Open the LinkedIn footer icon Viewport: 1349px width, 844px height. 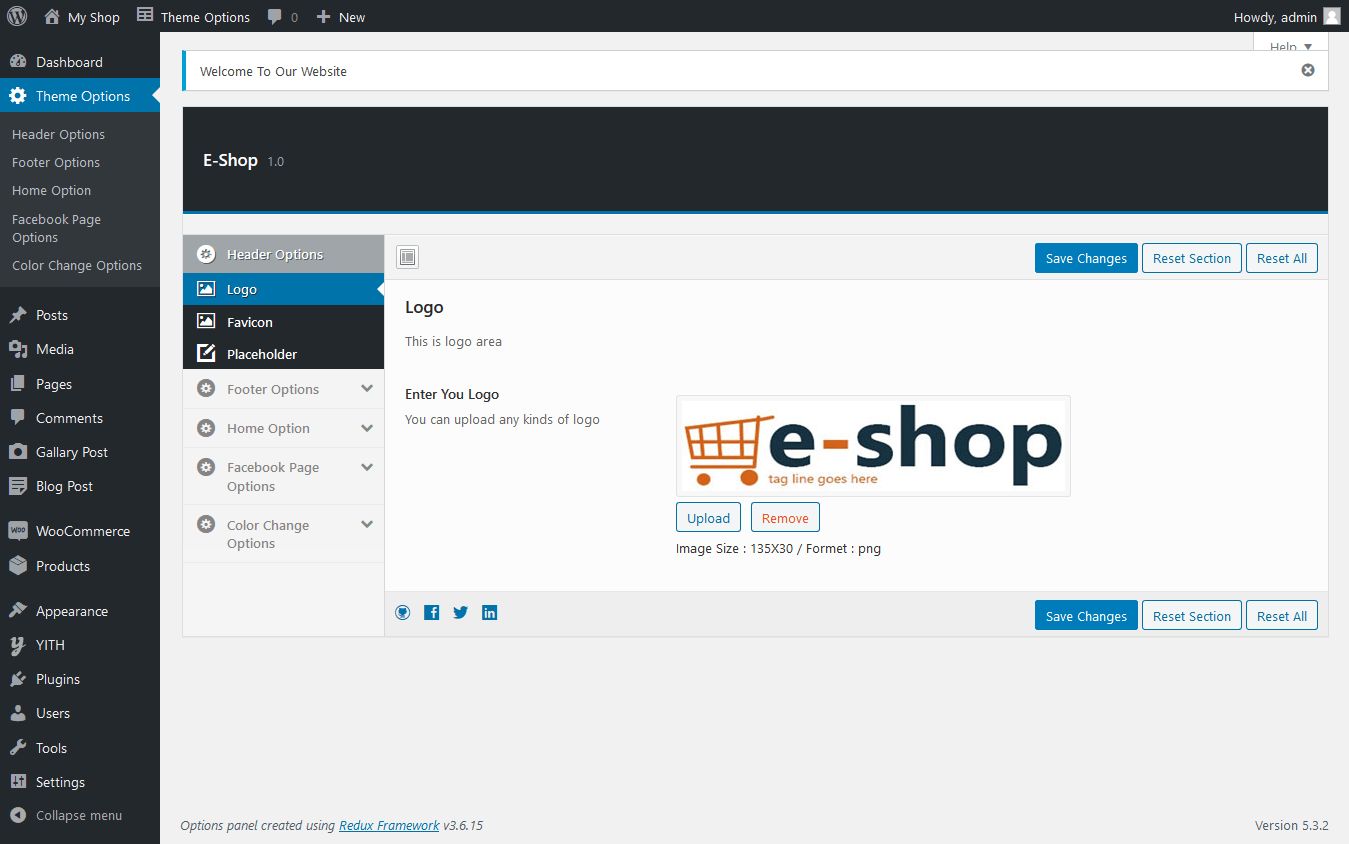click(490, 612)
